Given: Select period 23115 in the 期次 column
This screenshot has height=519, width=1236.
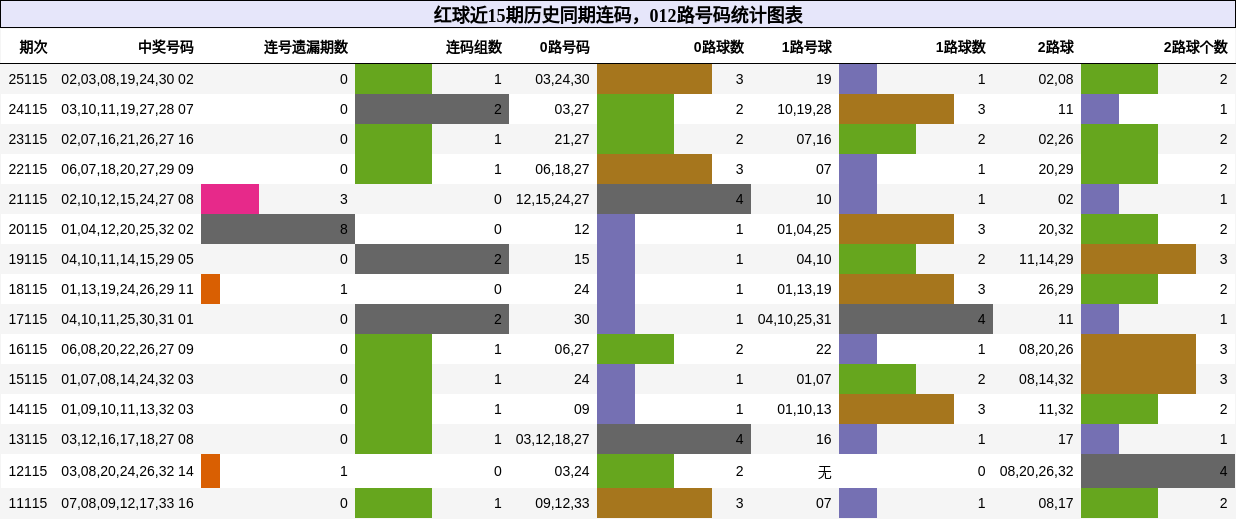Looking at the screenshot, I should click(28, 139).
